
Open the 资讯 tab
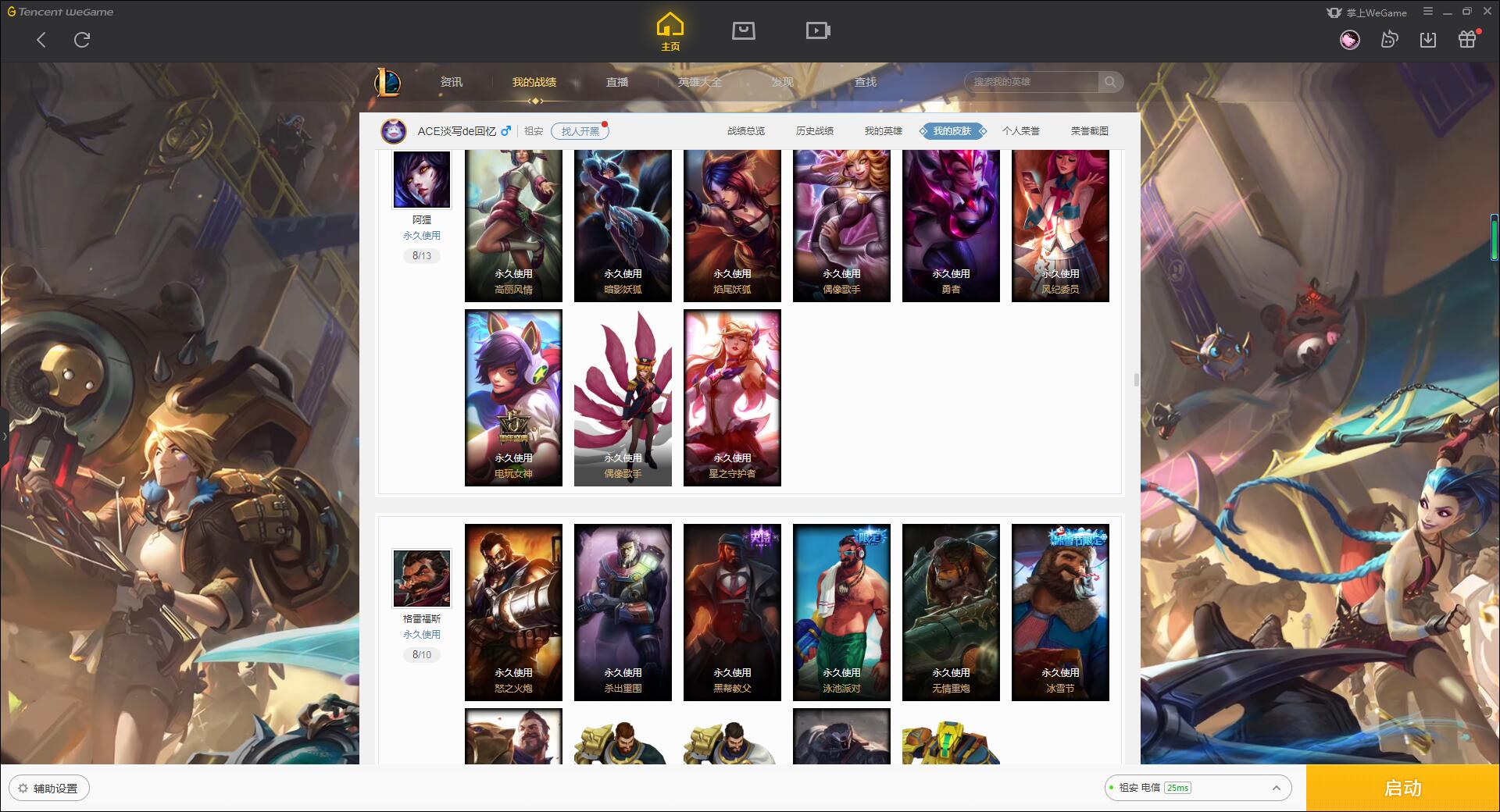451,82
